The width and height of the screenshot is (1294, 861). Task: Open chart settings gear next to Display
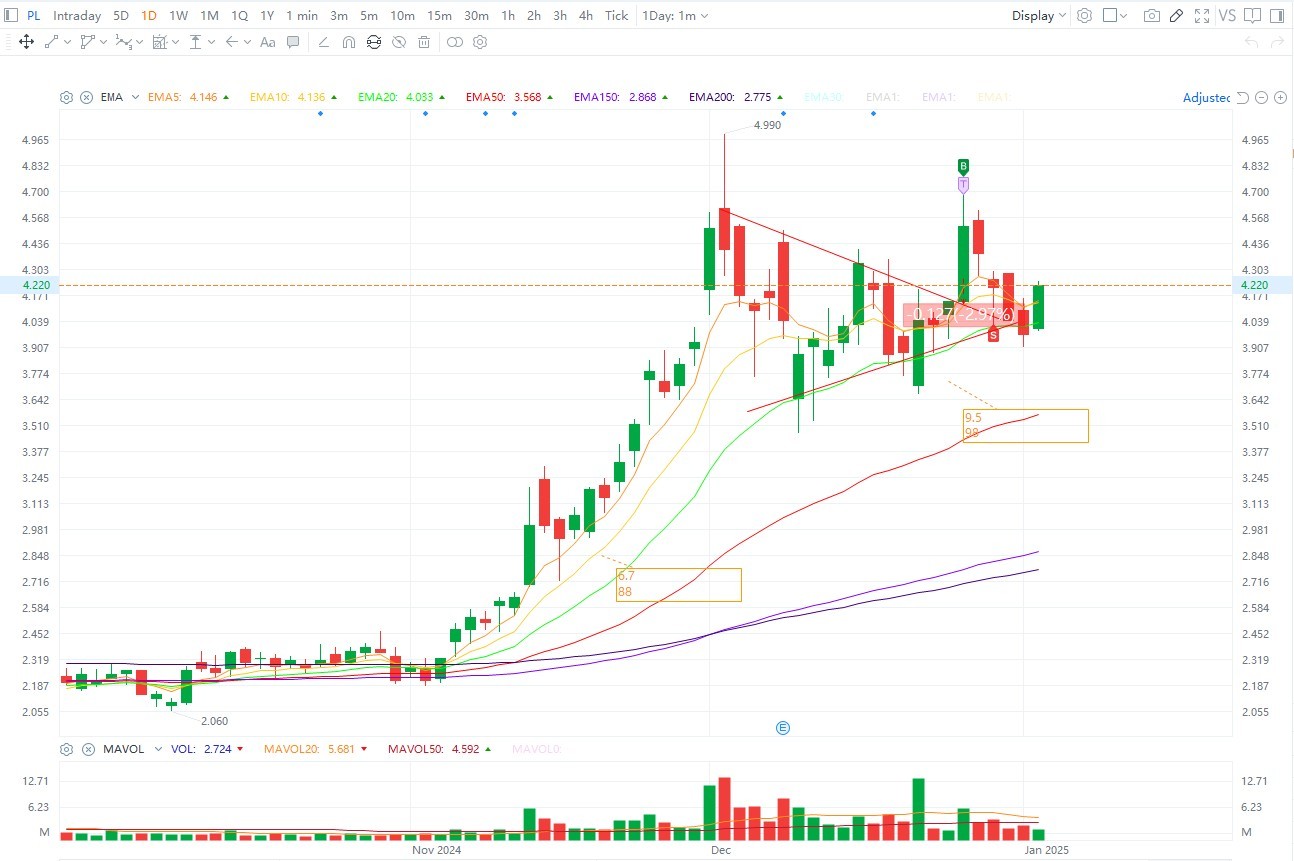pos(1084,15)
